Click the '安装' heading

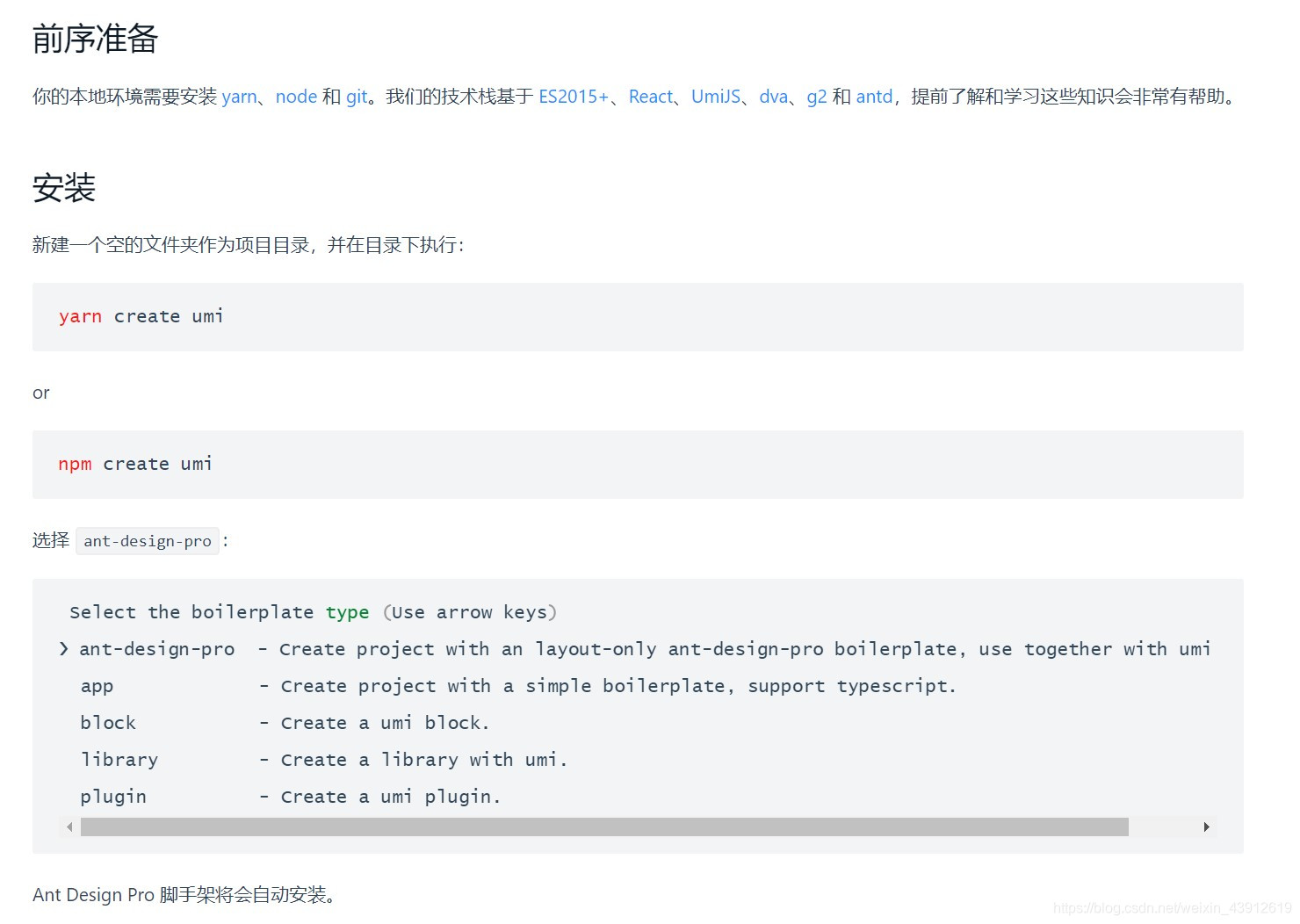(x=64, y=187)
